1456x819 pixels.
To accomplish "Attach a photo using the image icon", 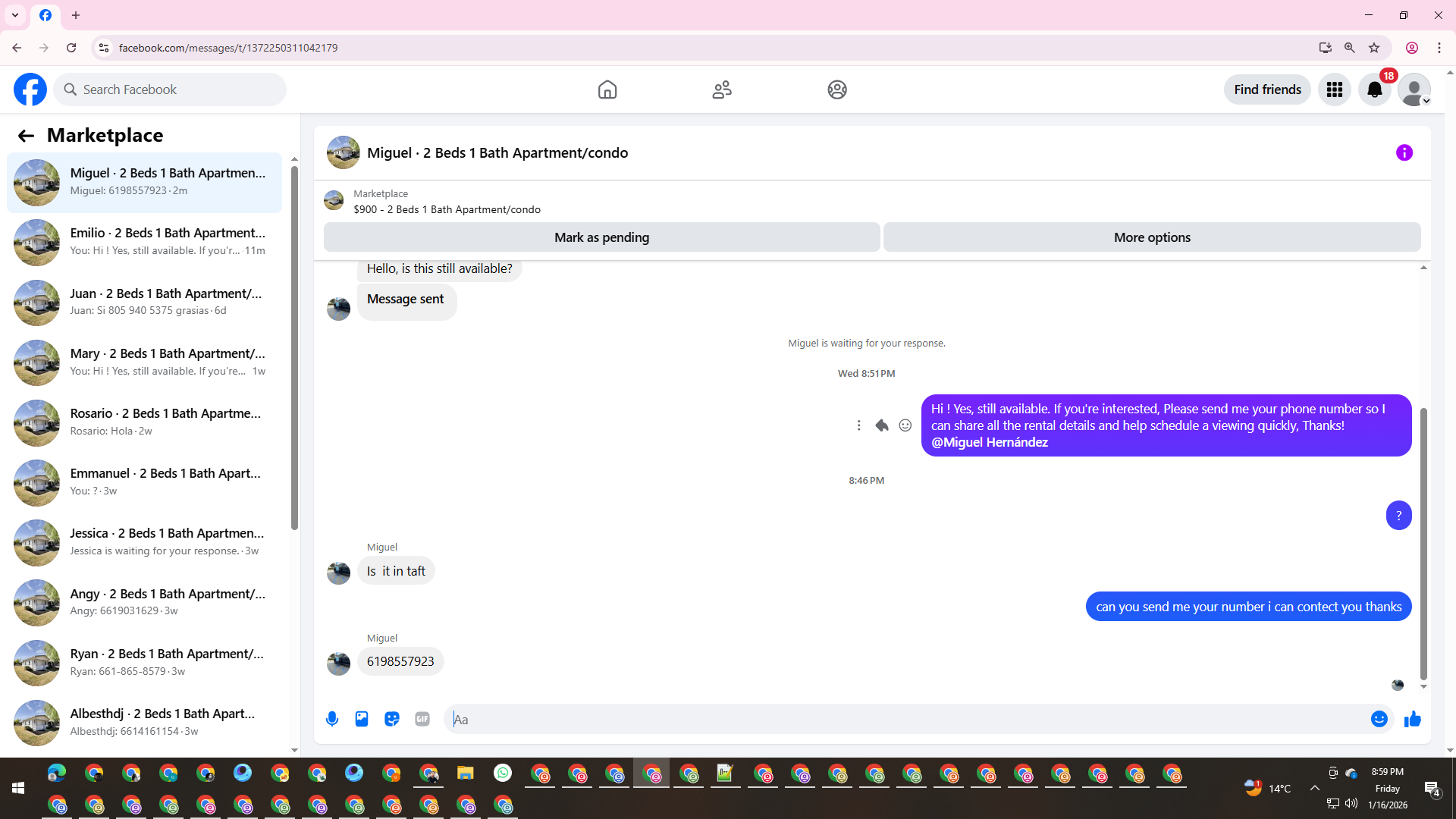I will [362, 719].
